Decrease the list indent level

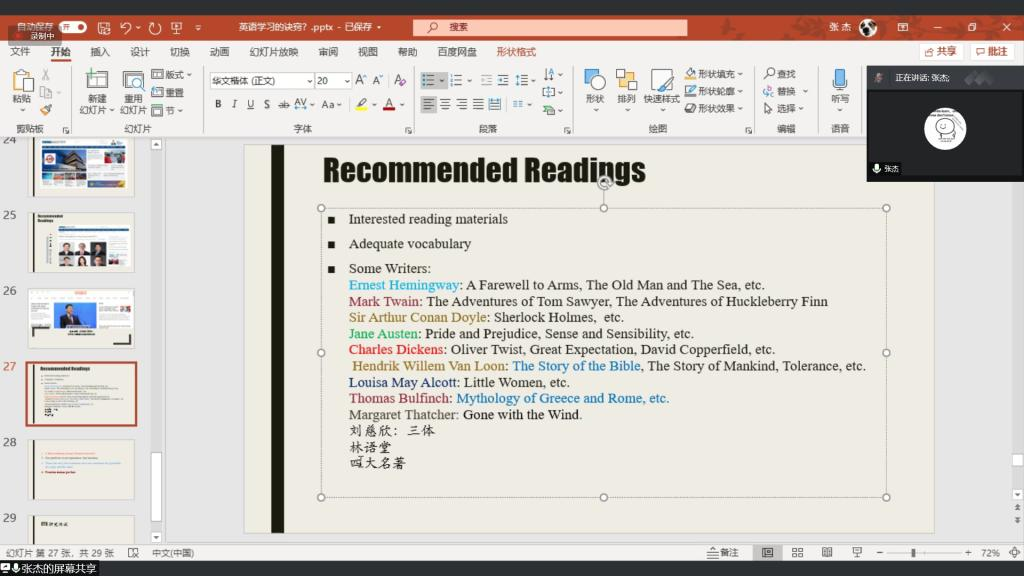[x=486, y=80]
